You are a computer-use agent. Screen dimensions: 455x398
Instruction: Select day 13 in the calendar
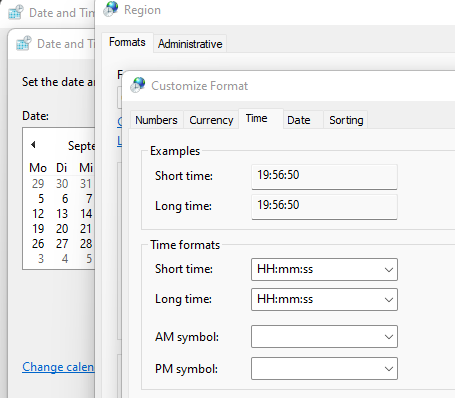[62, 214]
